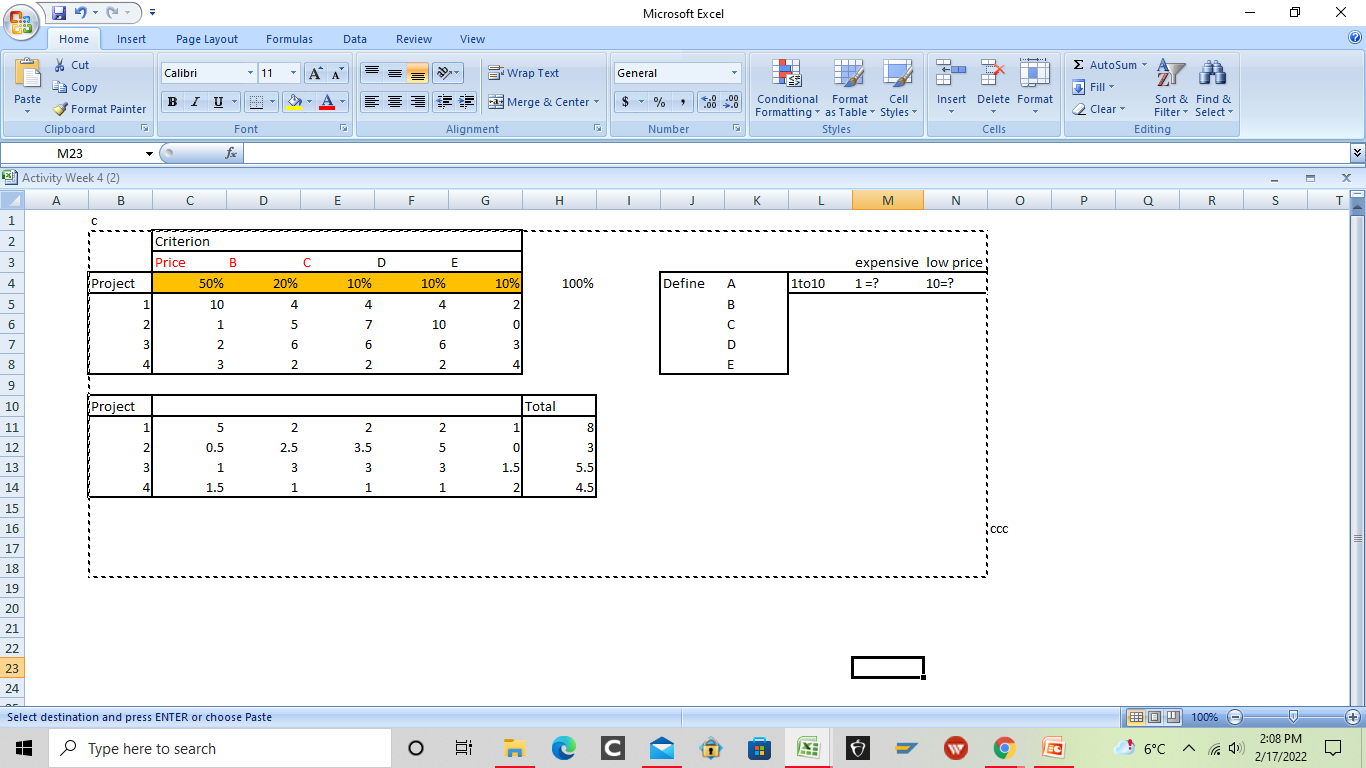Apply bold formatting
The image size is (1366, 768).
[x=172, y=102]
